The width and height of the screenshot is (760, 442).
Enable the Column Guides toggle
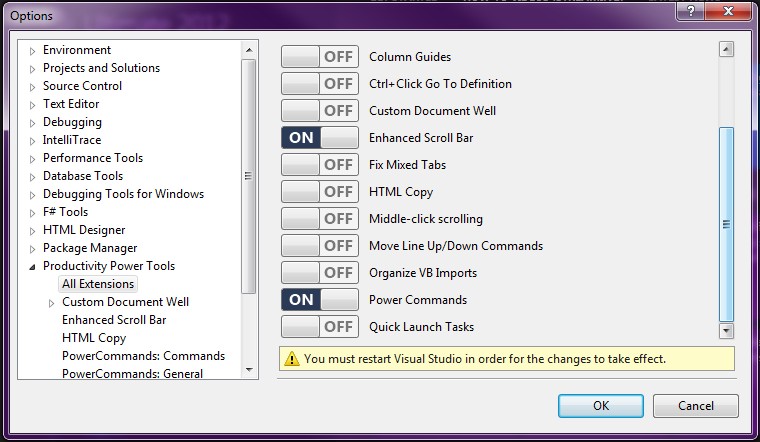pyautogui.click(x=320, y=57)
